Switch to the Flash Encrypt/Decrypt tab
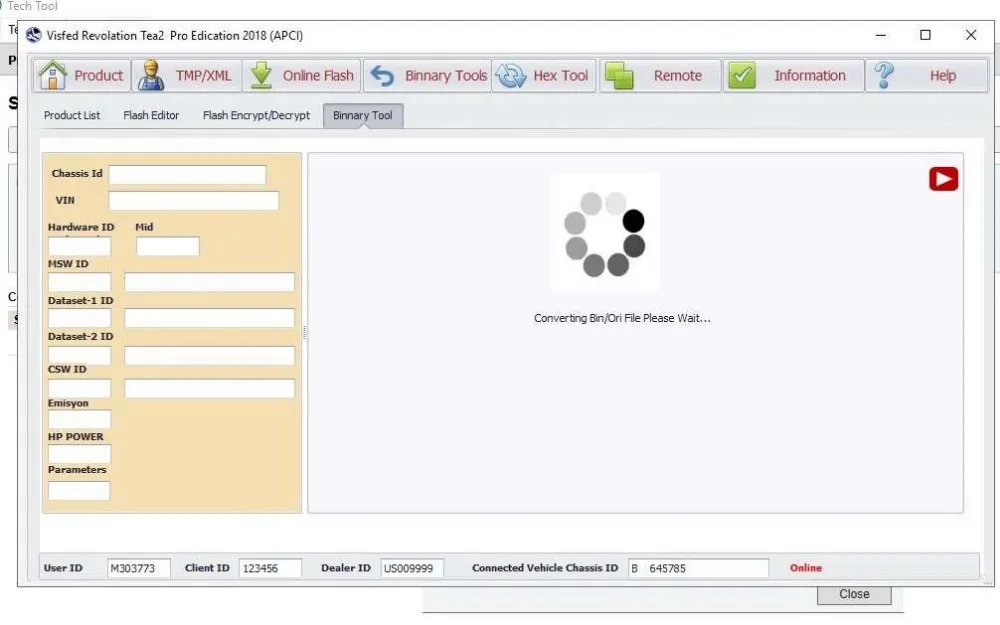The image size is (1000, 625). click(256, 115)
